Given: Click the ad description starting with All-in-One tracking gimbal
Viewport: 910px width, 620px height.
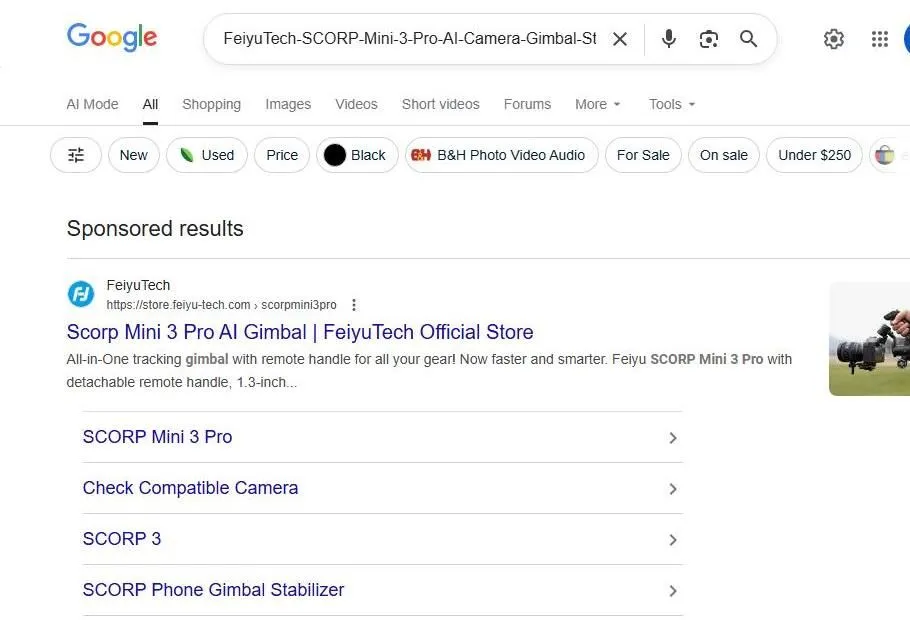Looking at the screenshot, I should 429,370.
